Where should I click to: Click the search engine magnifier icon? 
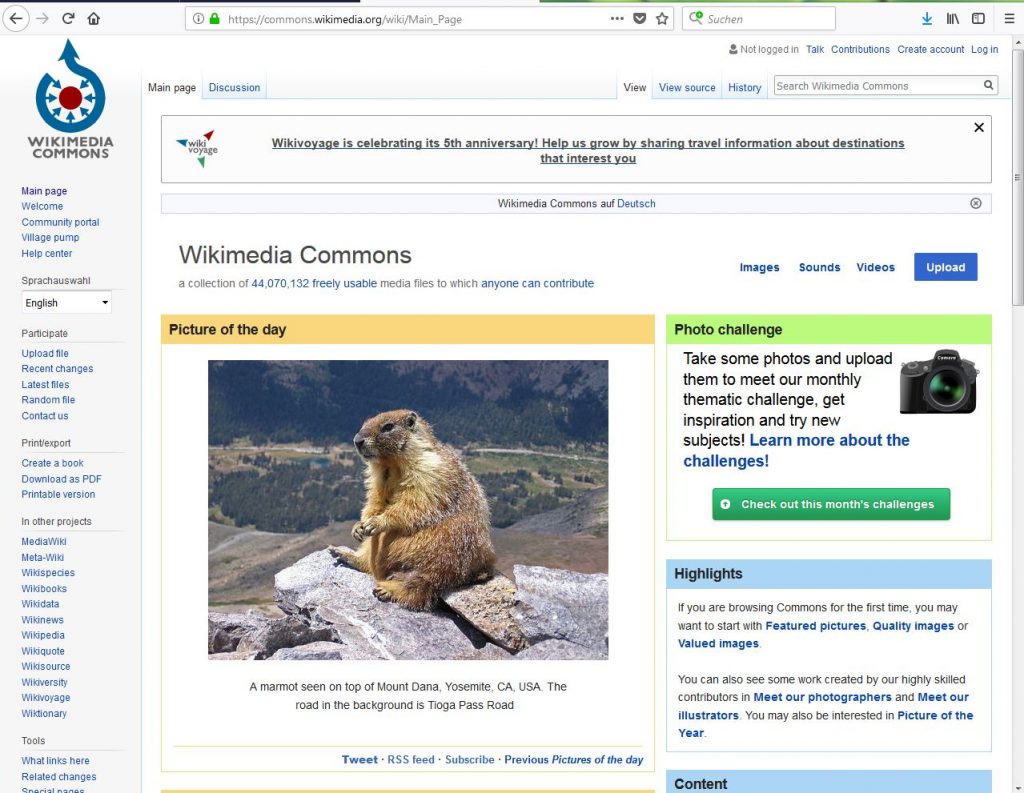(x=696, y=18)
